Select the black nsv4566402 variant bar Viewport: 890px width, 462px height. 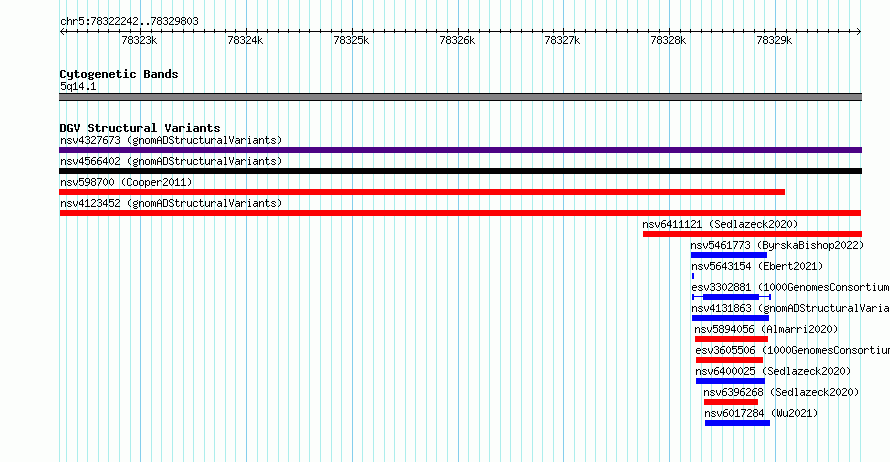tap(460, 171)
